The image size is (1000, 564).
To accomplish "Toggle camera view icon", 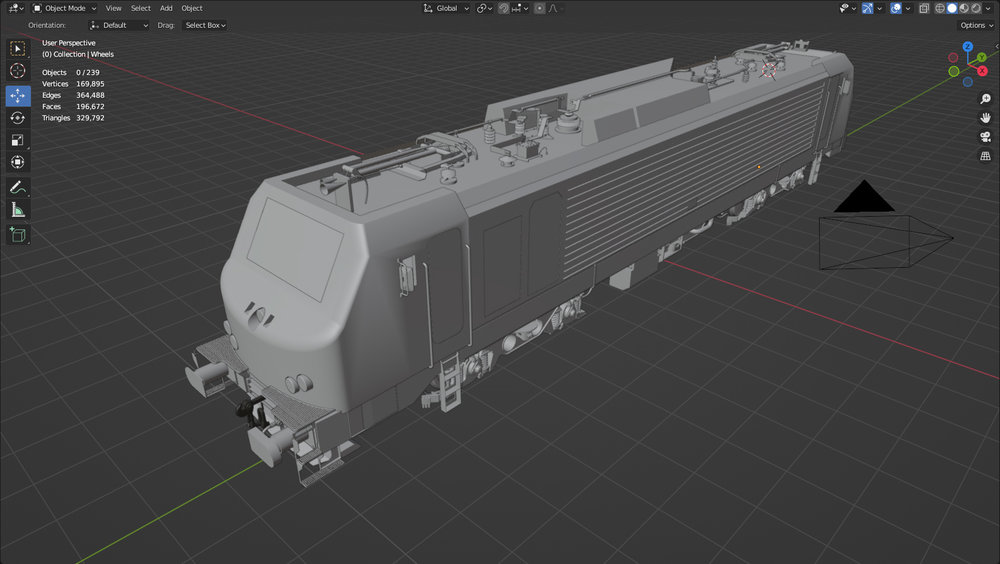I will 985,137.
